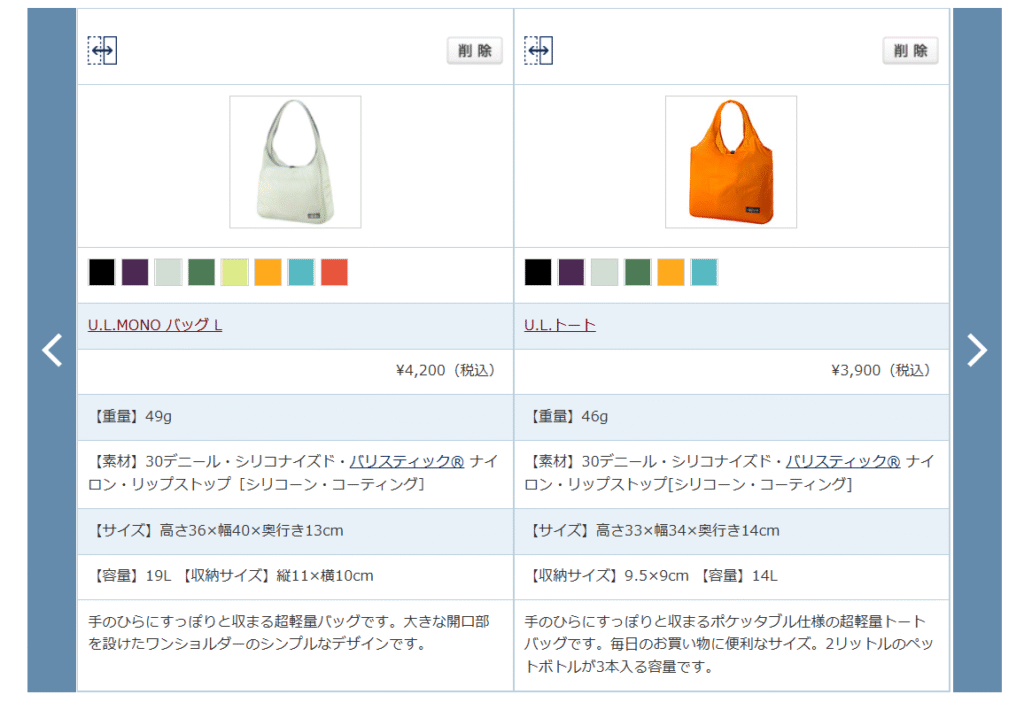This screenshot has width=1024, height=702.
Task: Select yellow-green swatch for U.L.MONO バッグ L
Action: pos(234,272)
